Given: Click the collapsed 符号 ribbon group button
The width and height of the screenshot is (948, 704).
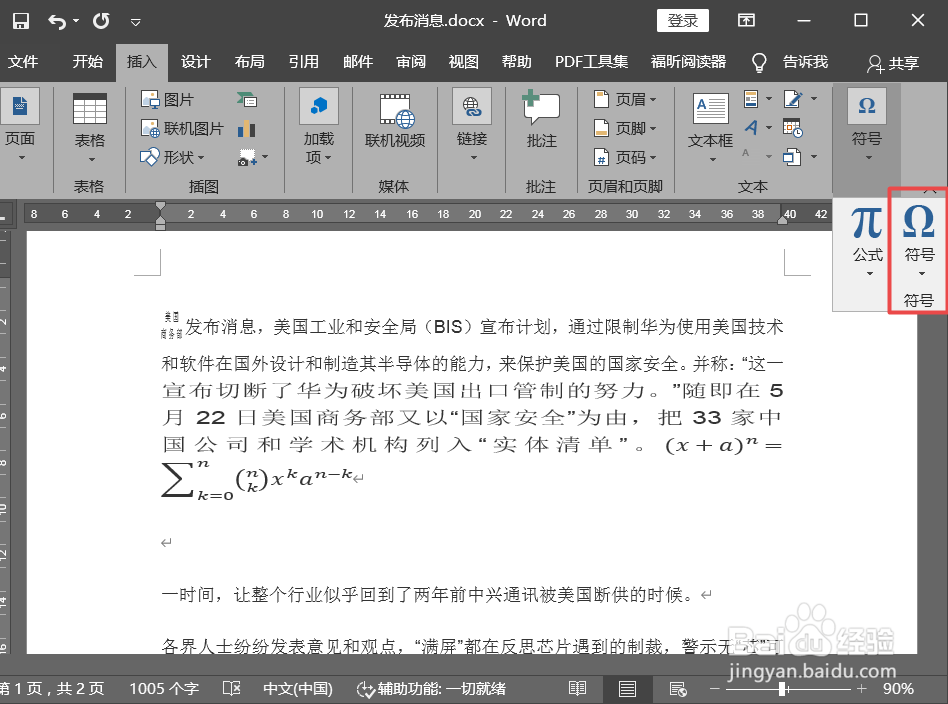Looking at the screenshot, I should pos(866,125).
